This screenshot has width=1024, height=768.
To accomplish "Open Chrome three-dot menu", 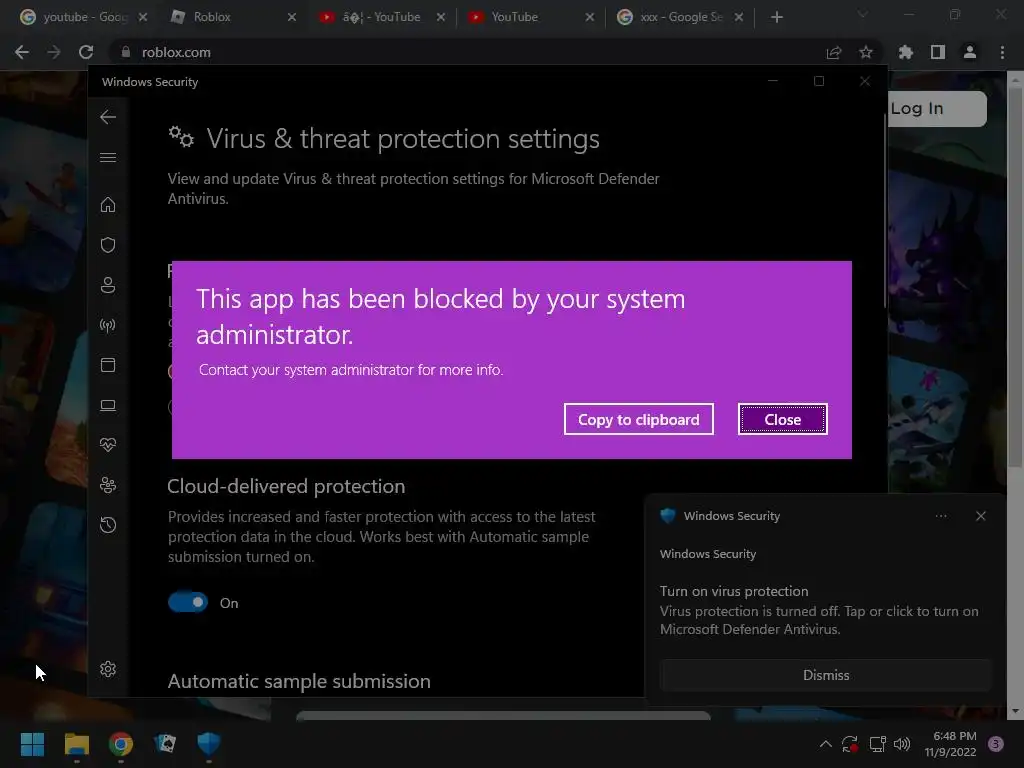I will pyautogui.click(x=1002, y=52).
